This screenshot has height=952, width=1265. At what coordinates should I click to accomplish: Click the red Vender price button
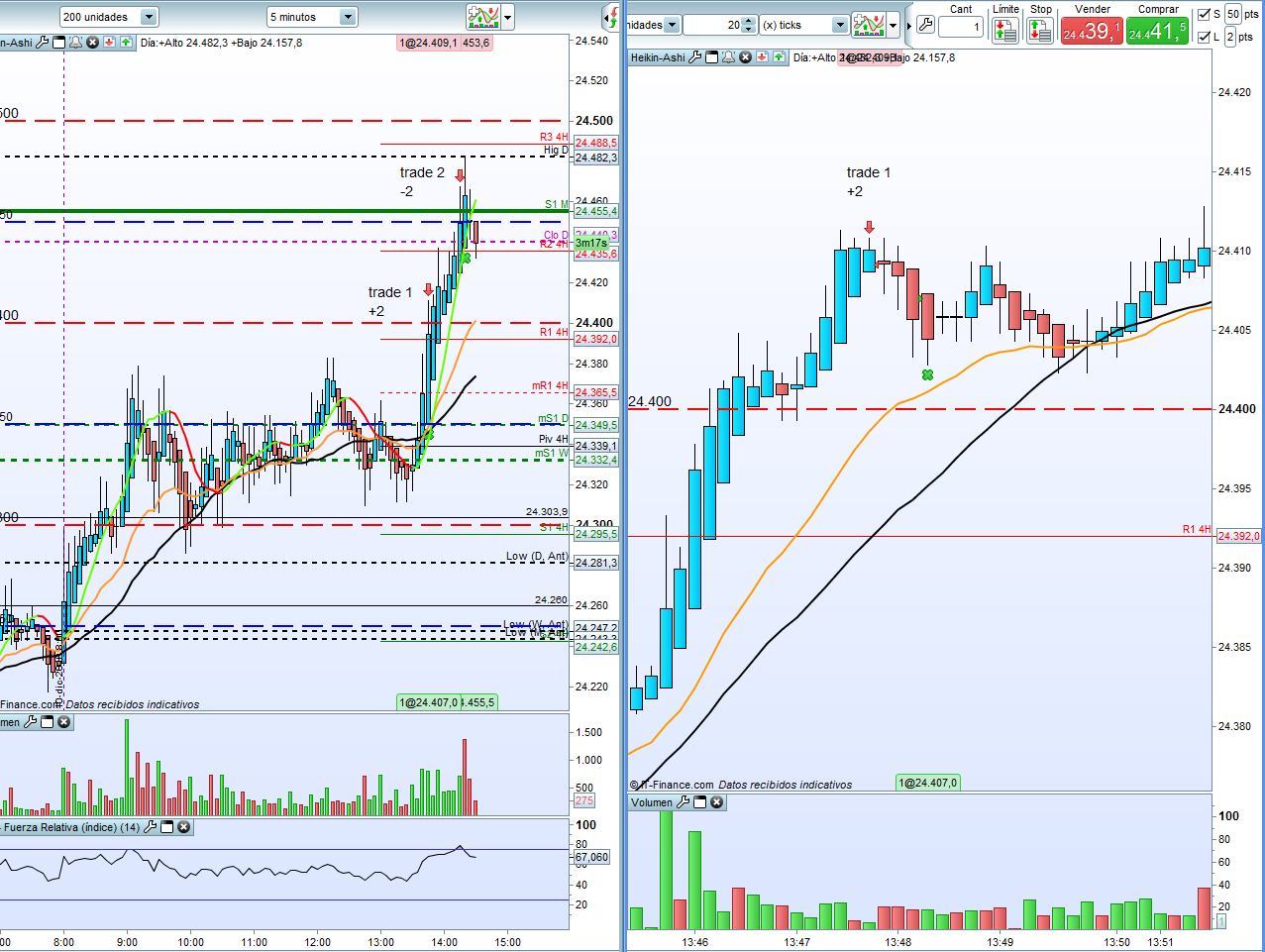[x=1092, y=31]
